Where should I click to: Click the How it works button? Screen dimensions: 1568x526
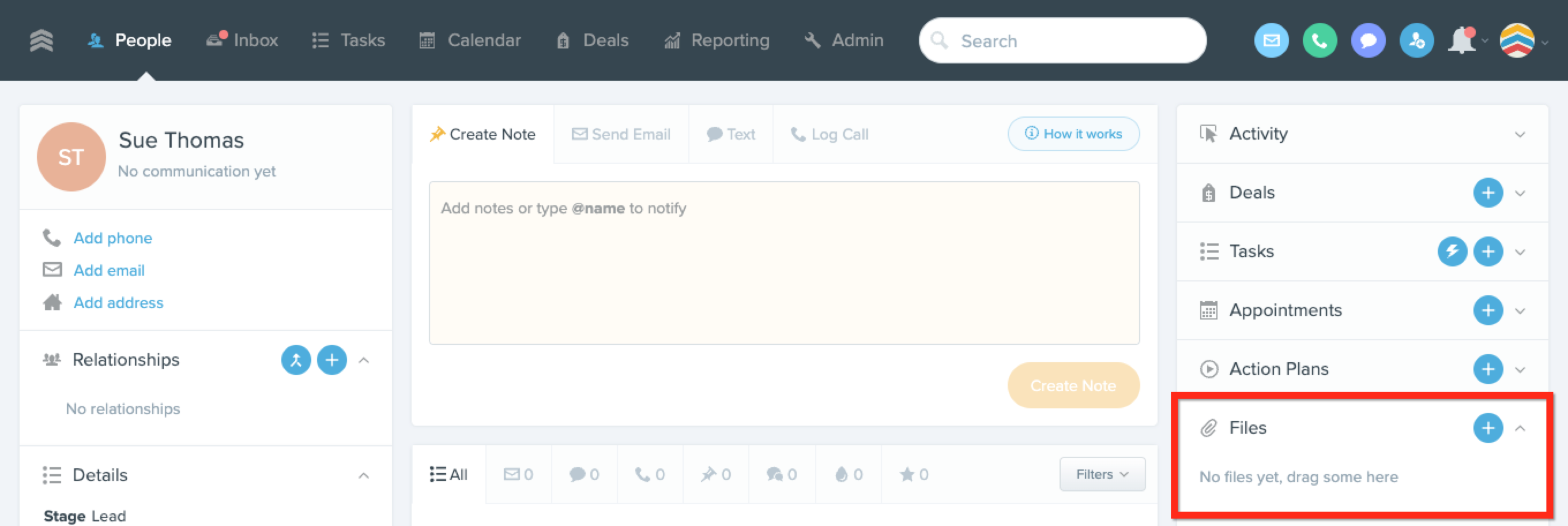(1073, 134)
